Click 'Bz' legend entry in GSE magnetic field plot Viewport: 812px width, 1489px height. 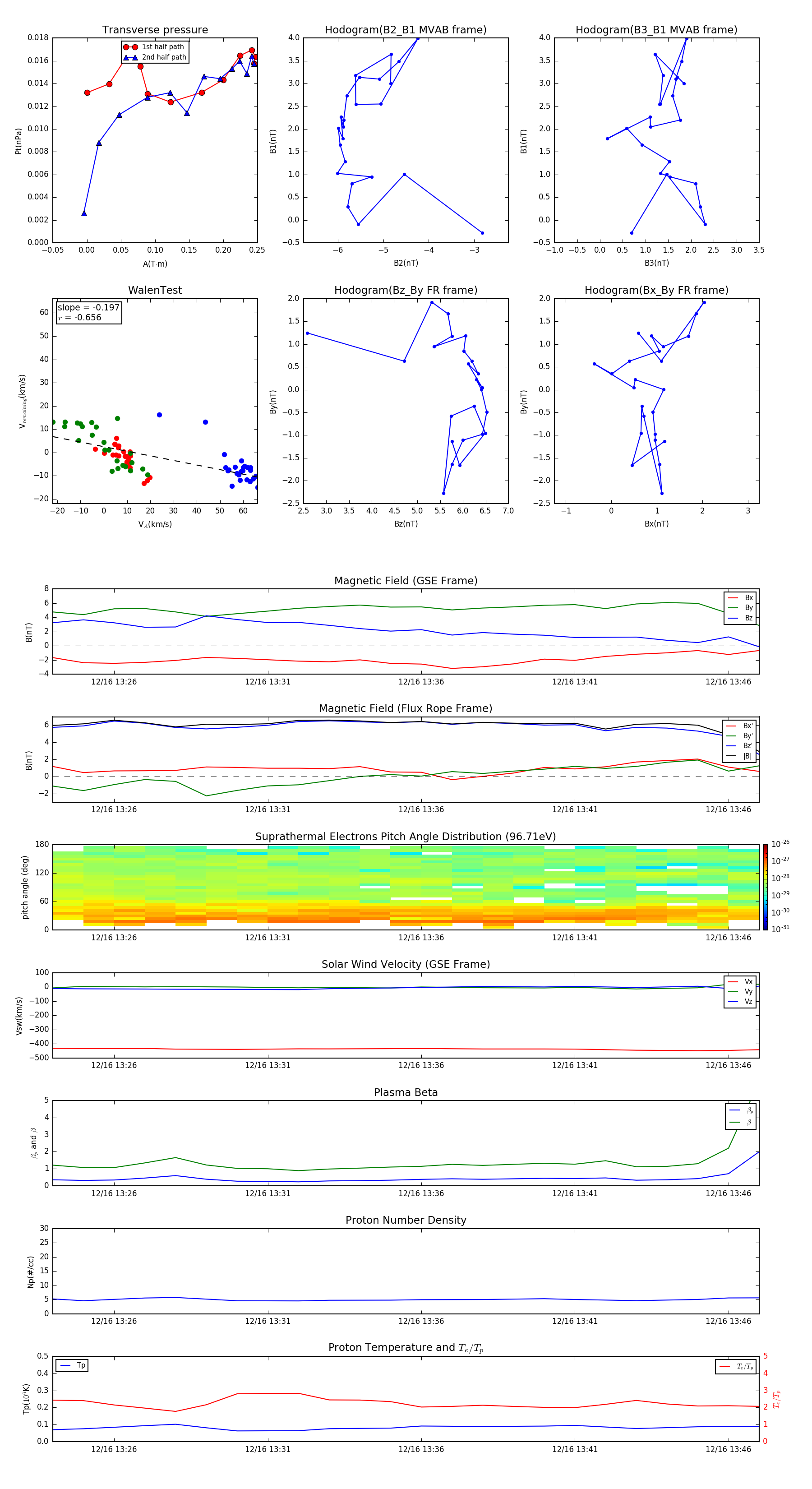pos(741,618)
